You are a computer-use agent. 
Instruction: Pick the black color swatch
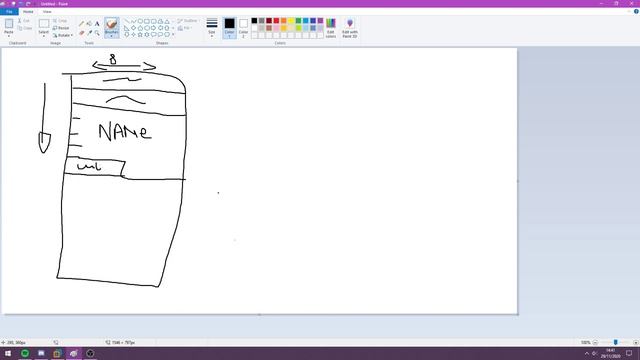click(x=254, y=20)
